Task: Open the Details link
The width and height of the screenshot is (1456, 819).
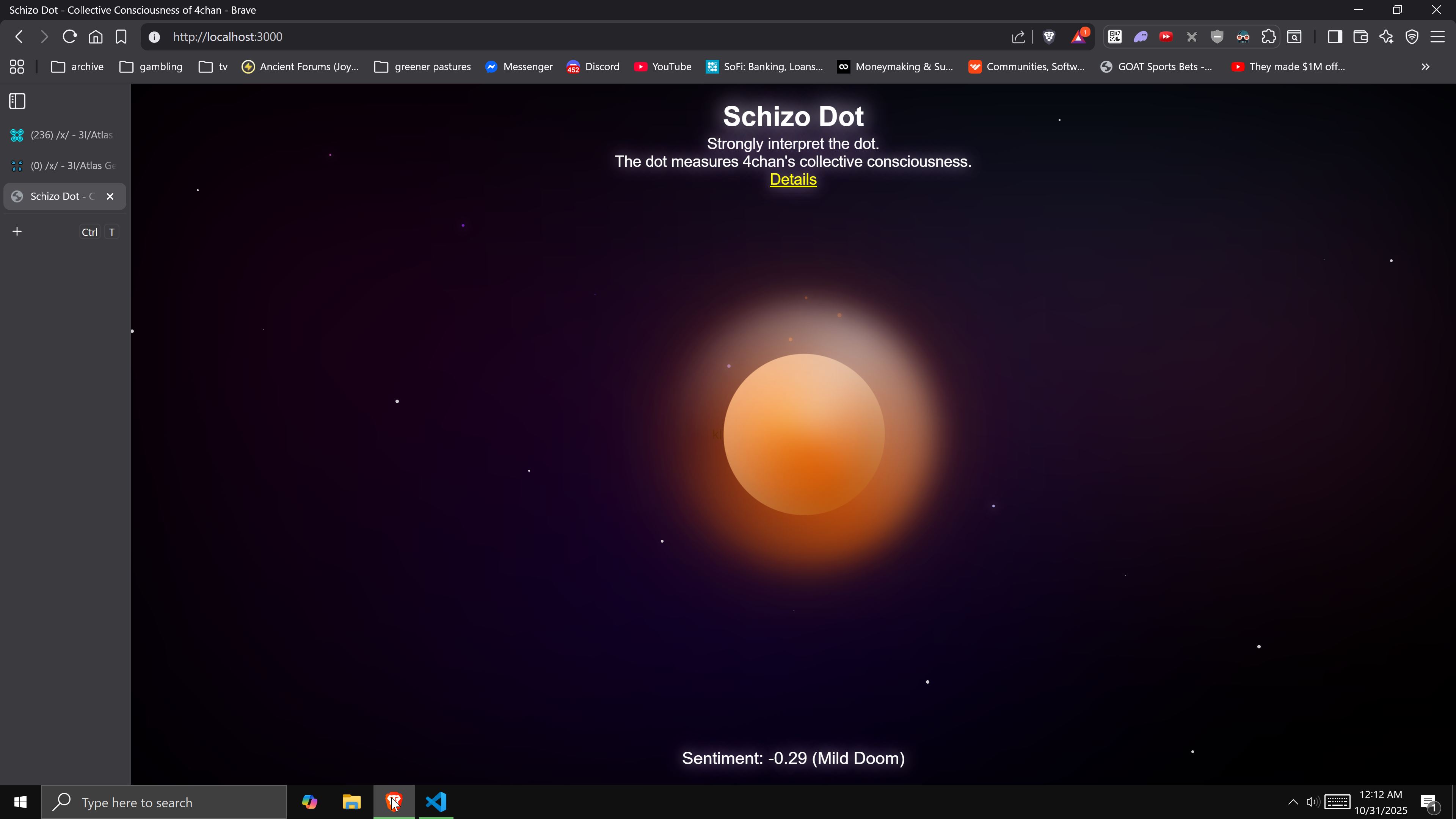Action: tap(792, 179)
